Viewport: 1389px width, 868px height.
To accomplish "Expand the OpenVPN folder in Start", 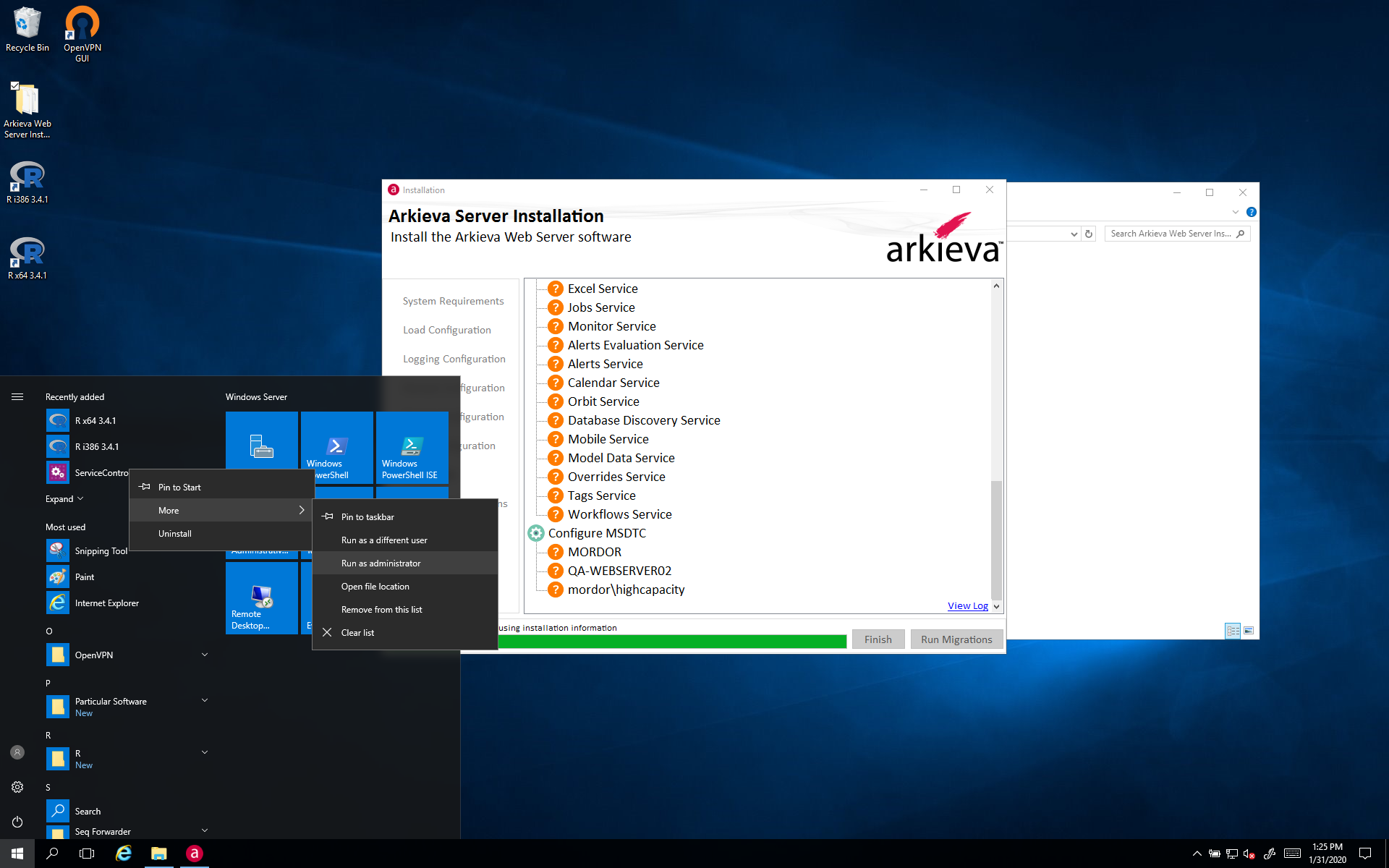I will (x=205, y=655).
